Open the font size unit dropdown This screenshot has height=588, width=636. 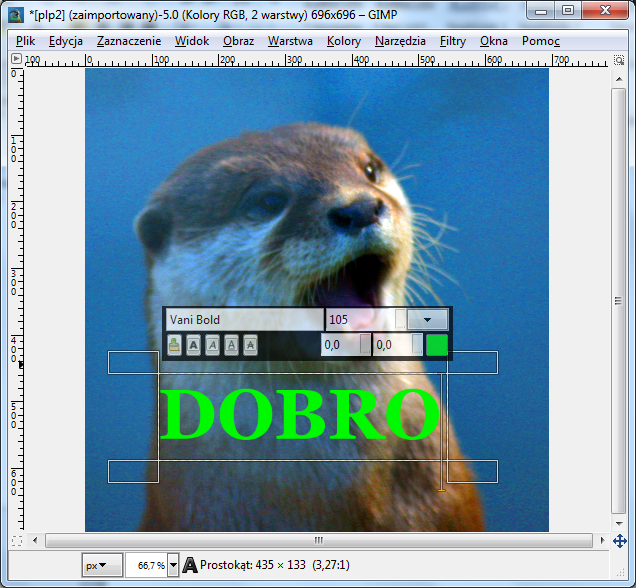click(428, 320)
